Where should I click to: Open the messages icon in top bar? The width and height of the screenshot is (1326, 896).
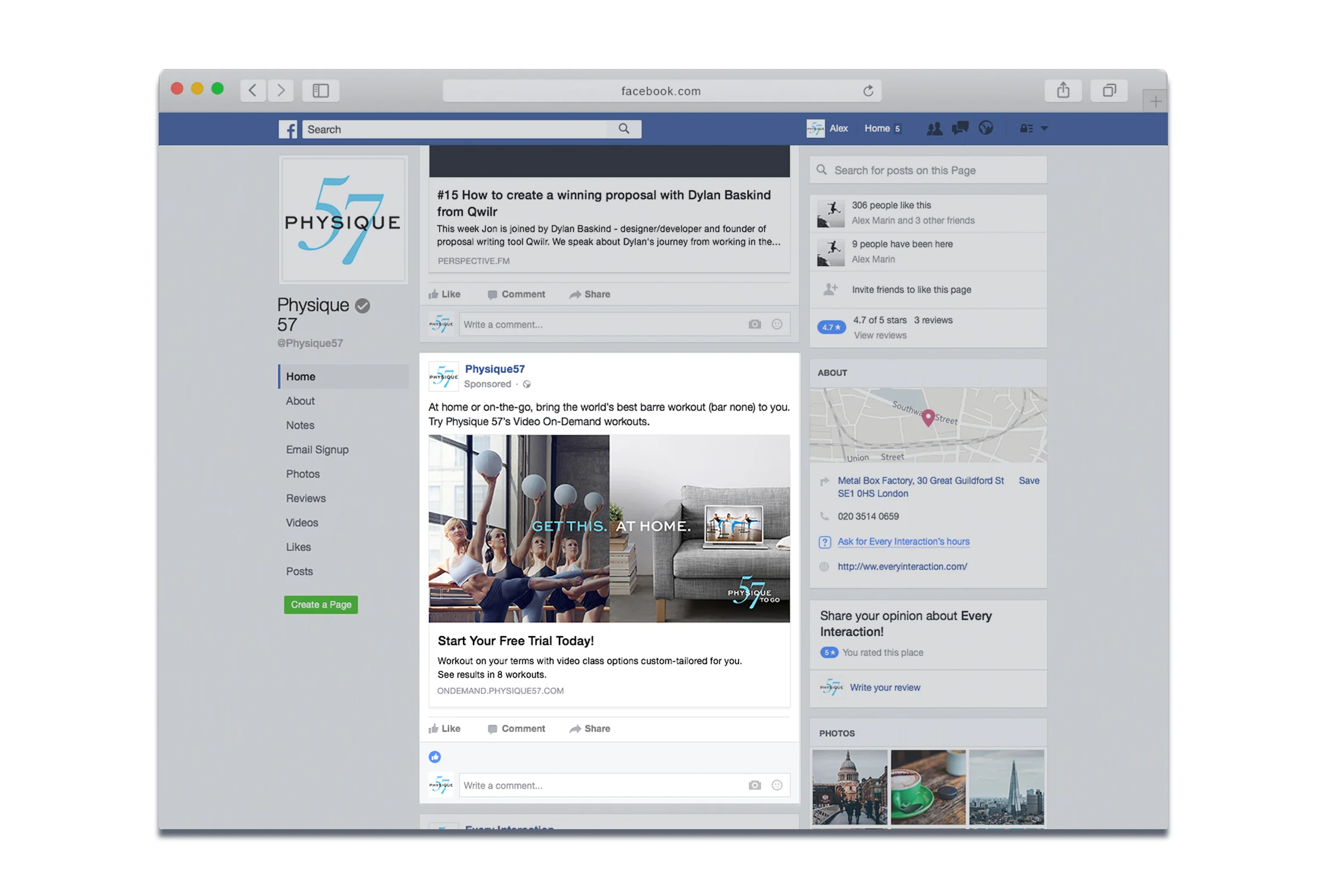(x=960, y=128)
